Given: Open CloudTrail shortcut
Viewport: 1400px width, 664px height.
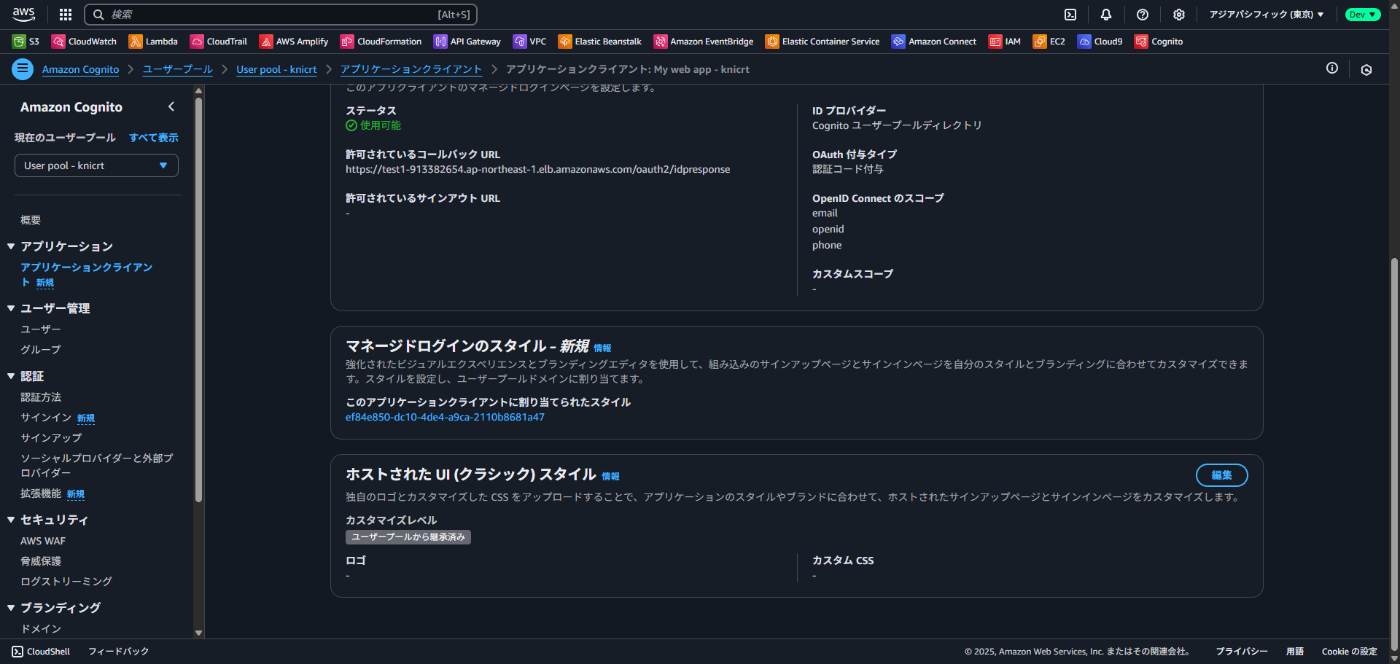Looking at the screenshot, I should 218,41.
